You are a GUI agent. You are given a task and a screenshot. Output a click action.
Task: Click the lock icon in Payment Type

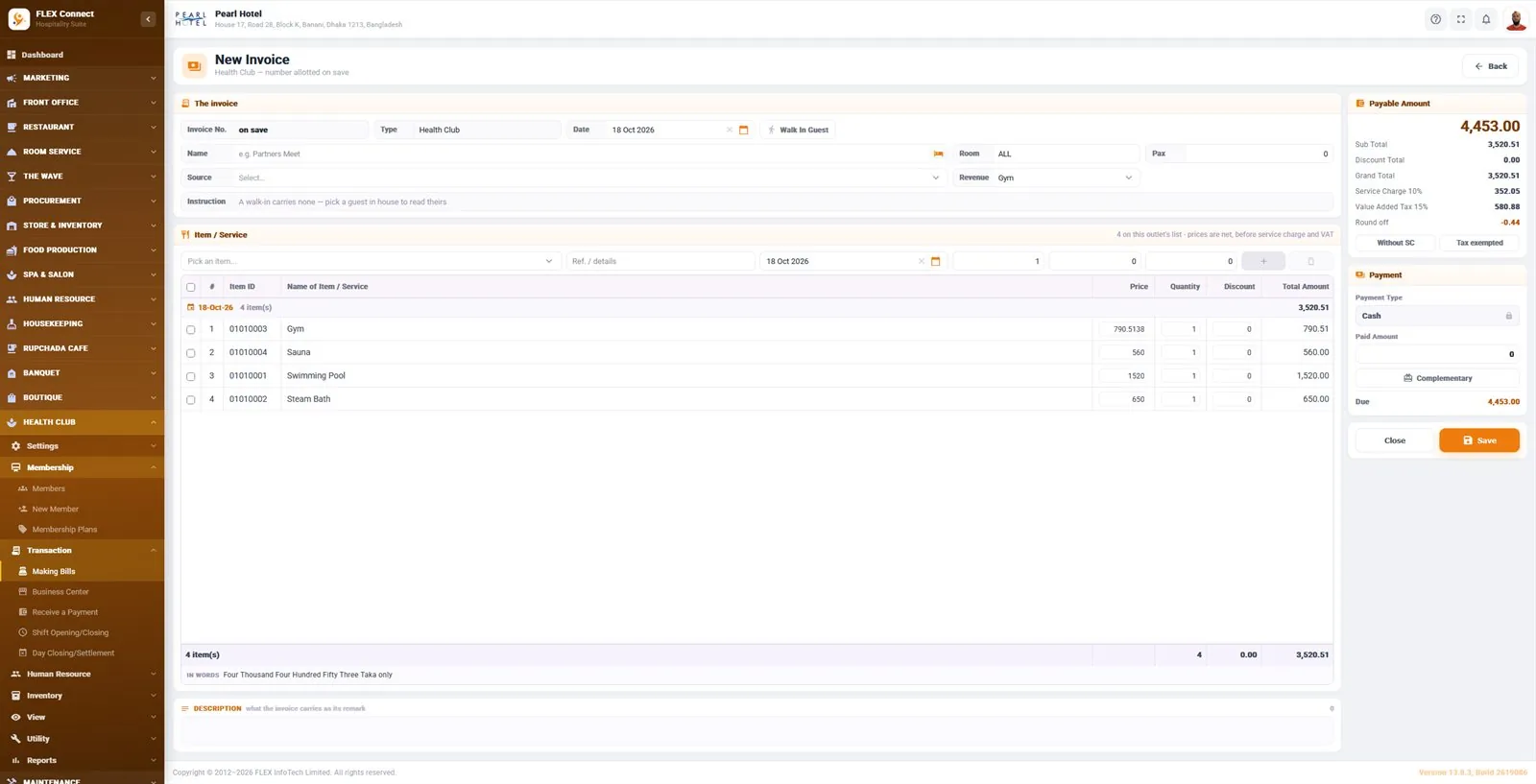[x=1508, y=316]
